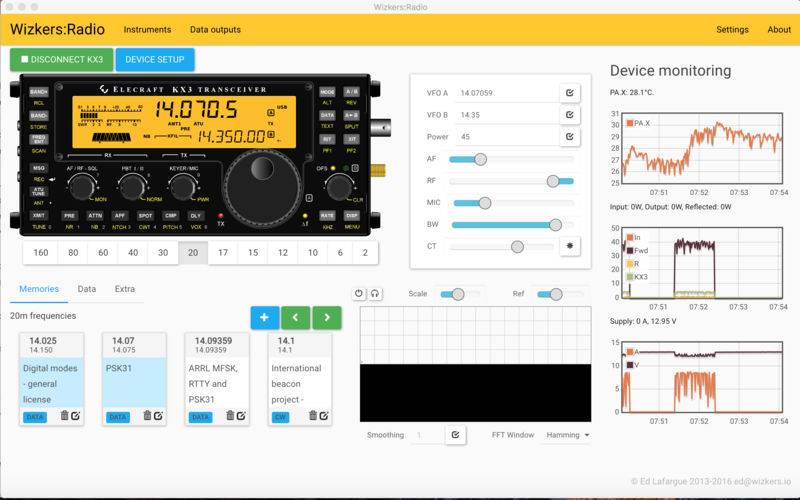Switch to the Memories tab

39,289
